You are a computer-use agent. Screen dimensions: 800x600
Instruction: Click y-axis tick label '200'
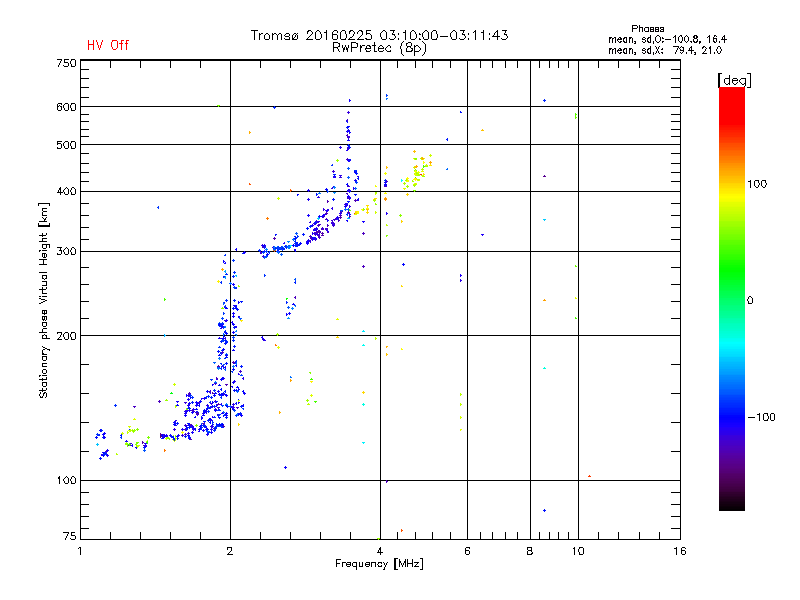pyautogui.click(x=66, y=336)
